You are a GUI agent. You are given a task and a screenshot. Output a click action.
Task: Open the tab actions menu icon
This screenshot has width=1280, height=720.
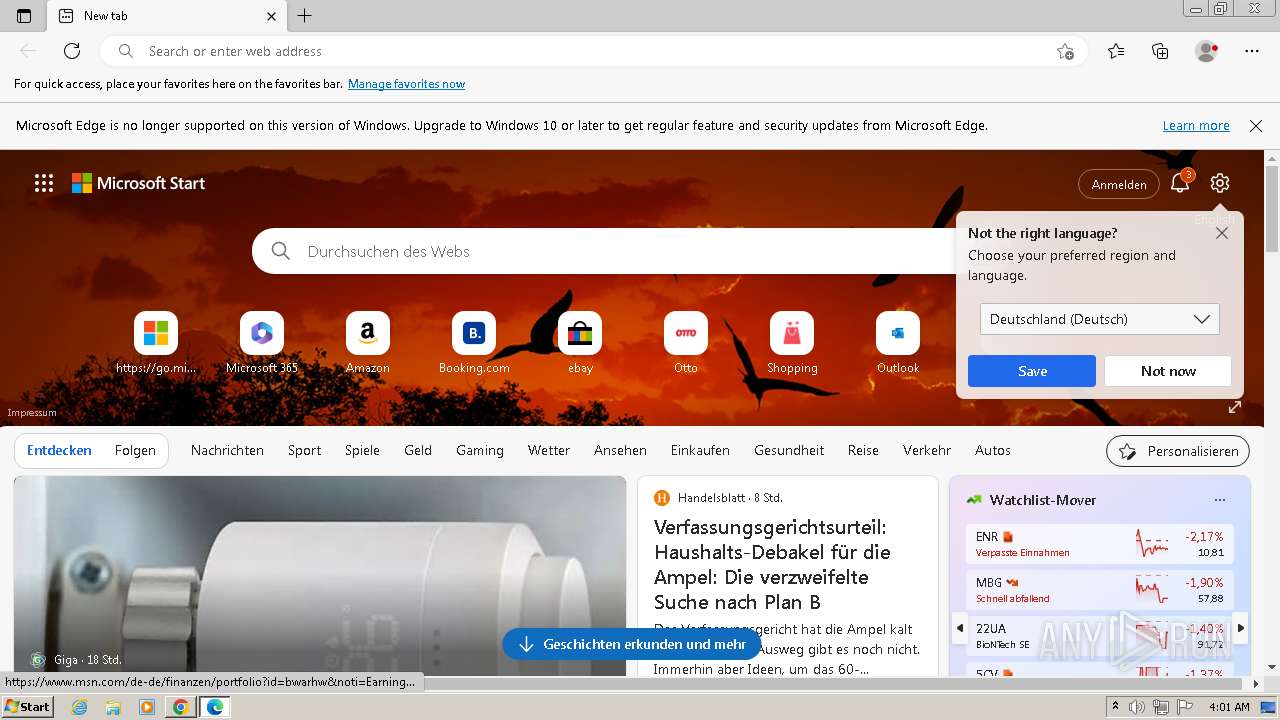(24, 16)
